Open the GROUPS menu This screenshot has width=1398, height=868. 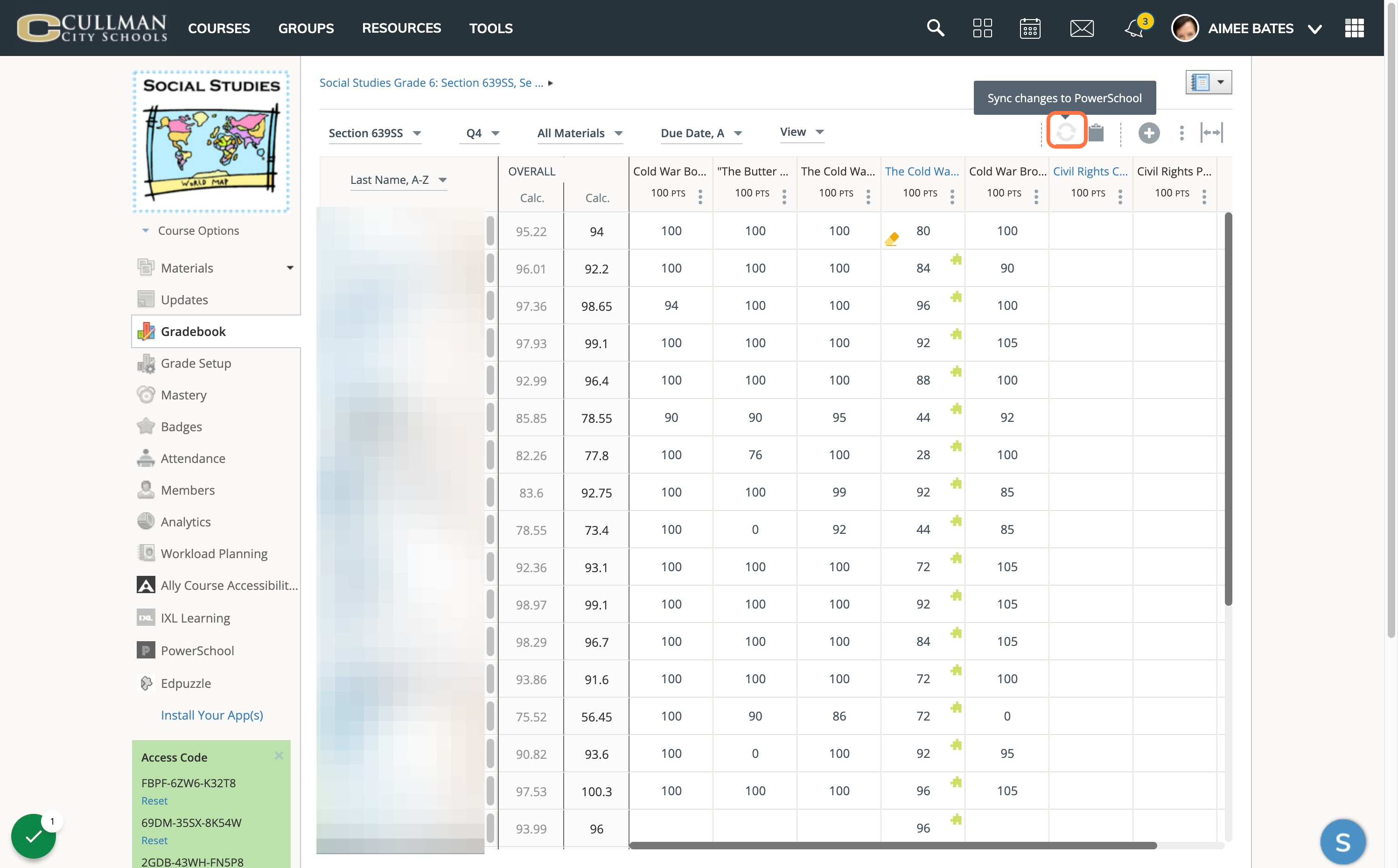[x=306, y=28]
